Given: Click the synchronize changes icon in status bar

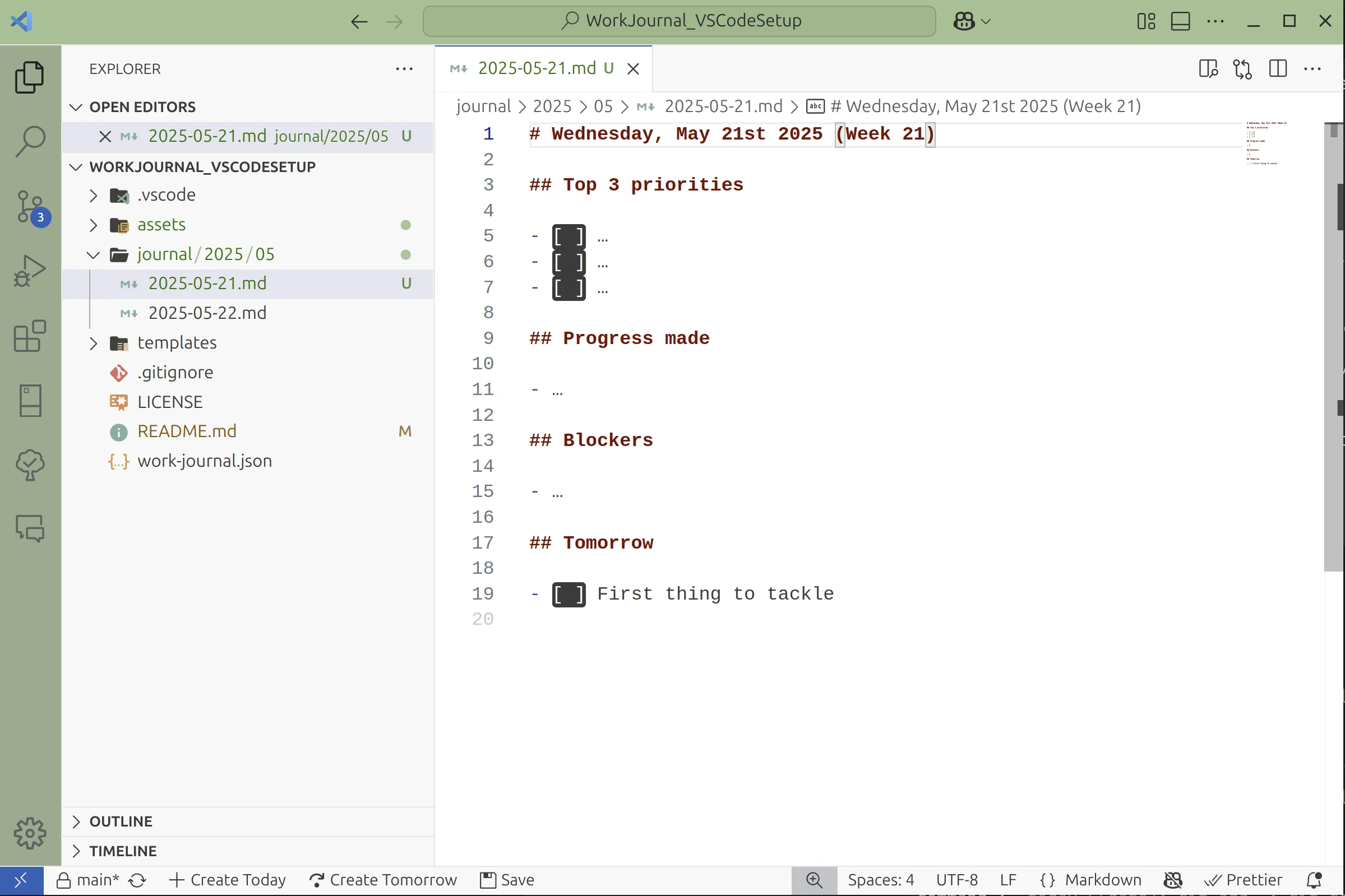Looking at the screenshot, I should [137, 880].
